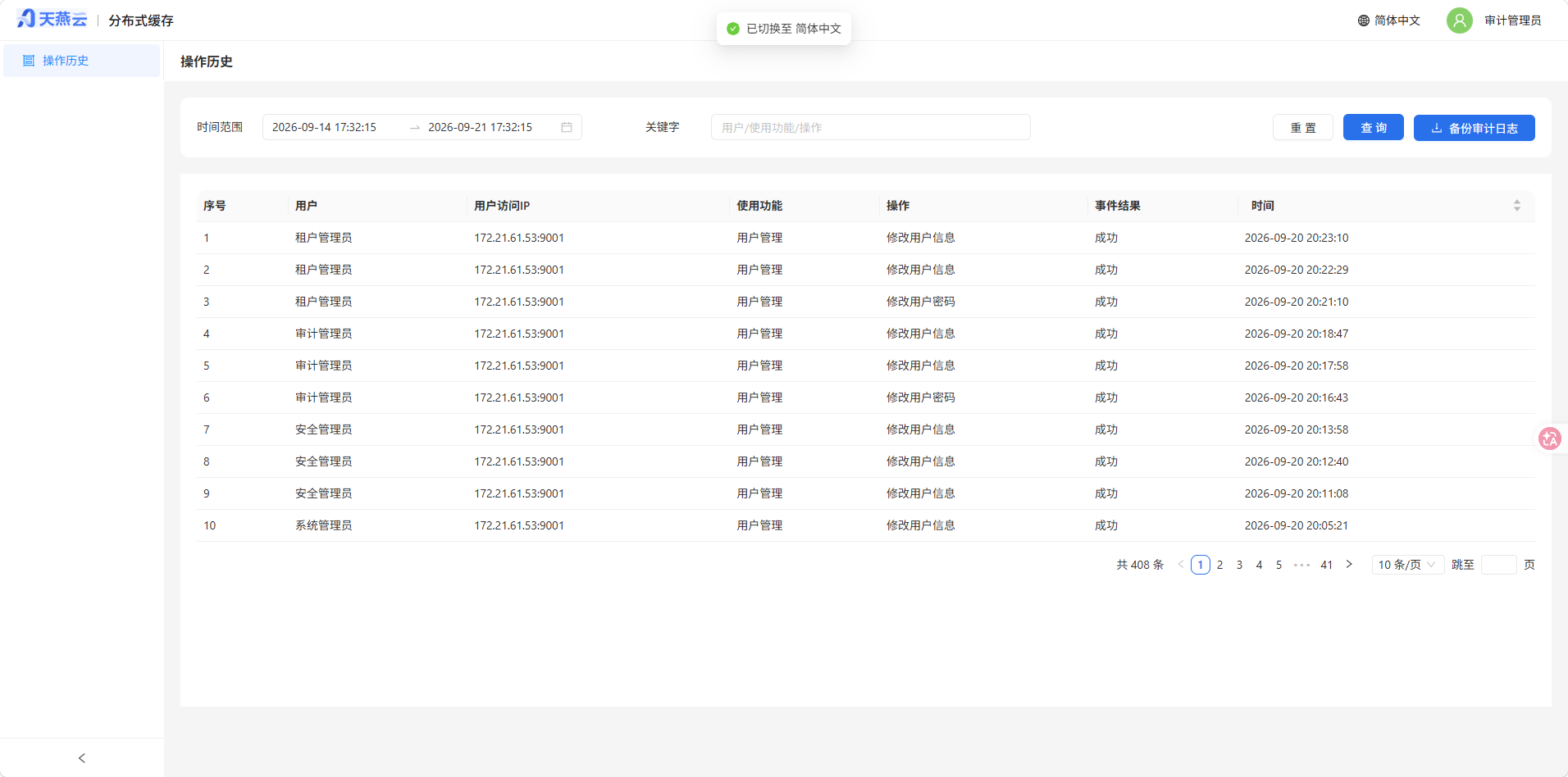Click the 事件结果 column header

click(1118, 206)
